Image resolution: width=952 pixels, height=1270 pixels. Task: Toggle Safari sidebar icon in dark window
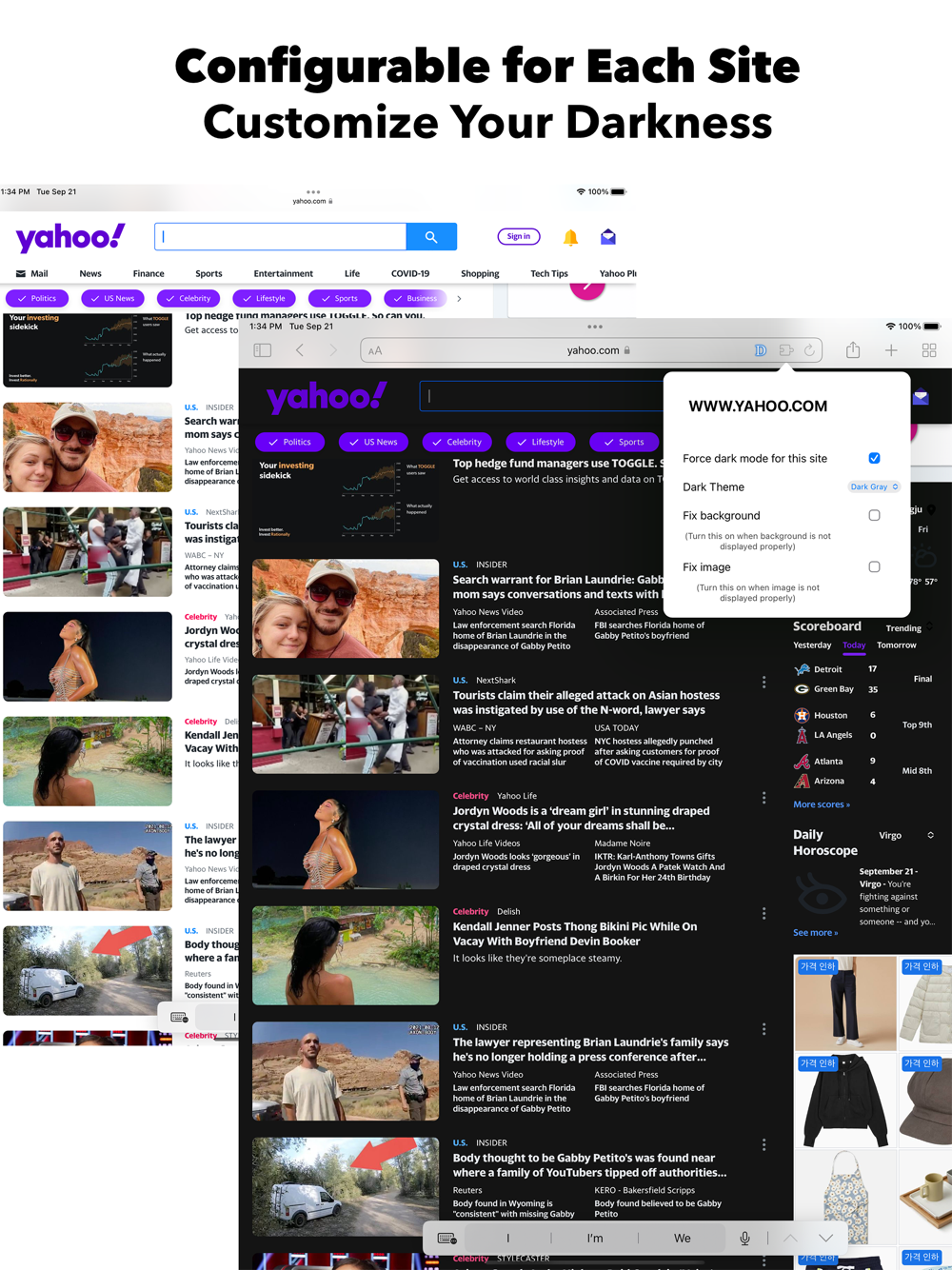point(263,350)
